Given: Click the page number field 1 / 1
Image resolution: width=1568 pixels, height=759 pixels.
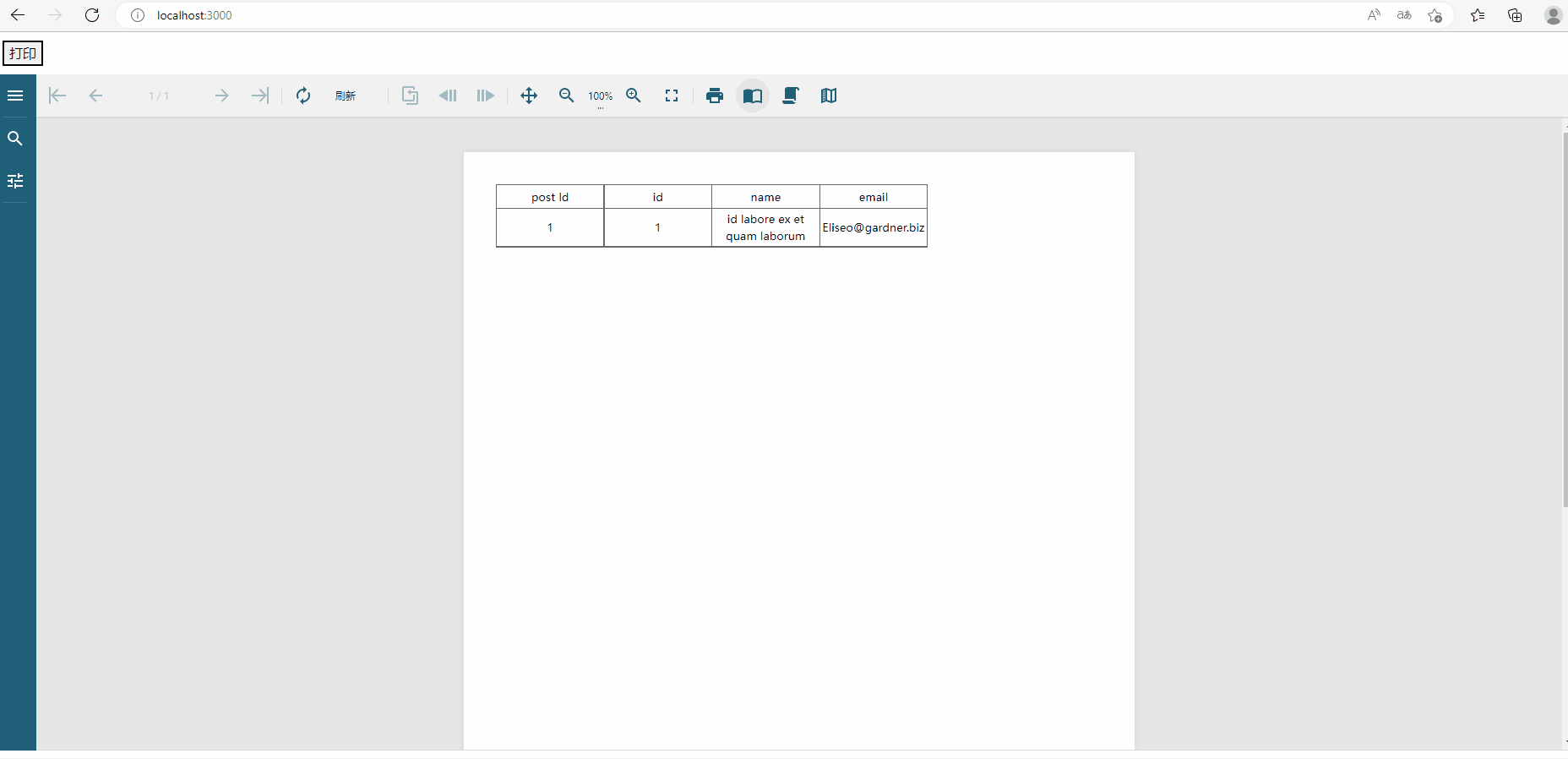Looking at the screenshot, I should 159,96.
